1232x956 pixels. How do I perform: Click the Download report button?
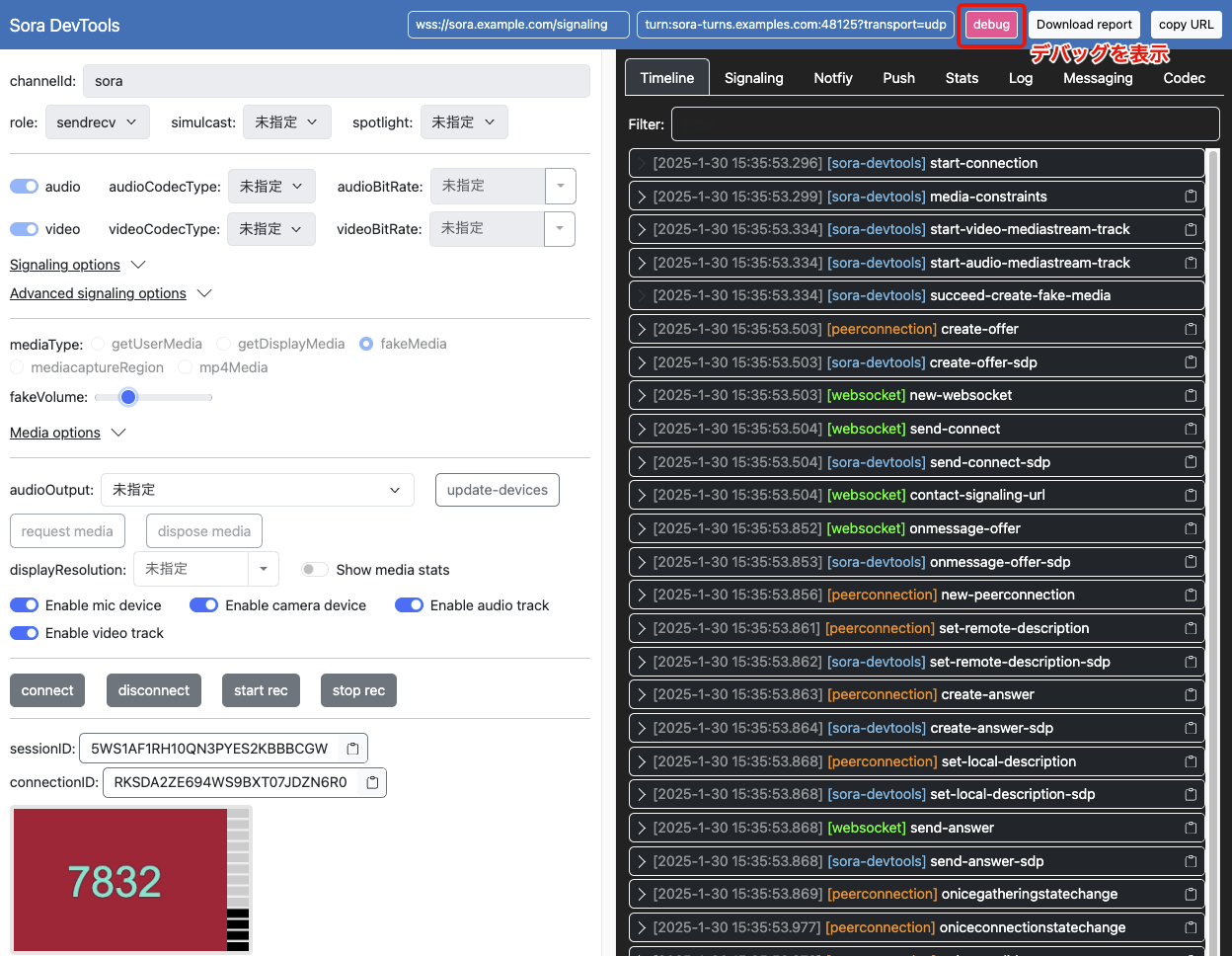pyautogui.click(x=1083, y=24)
